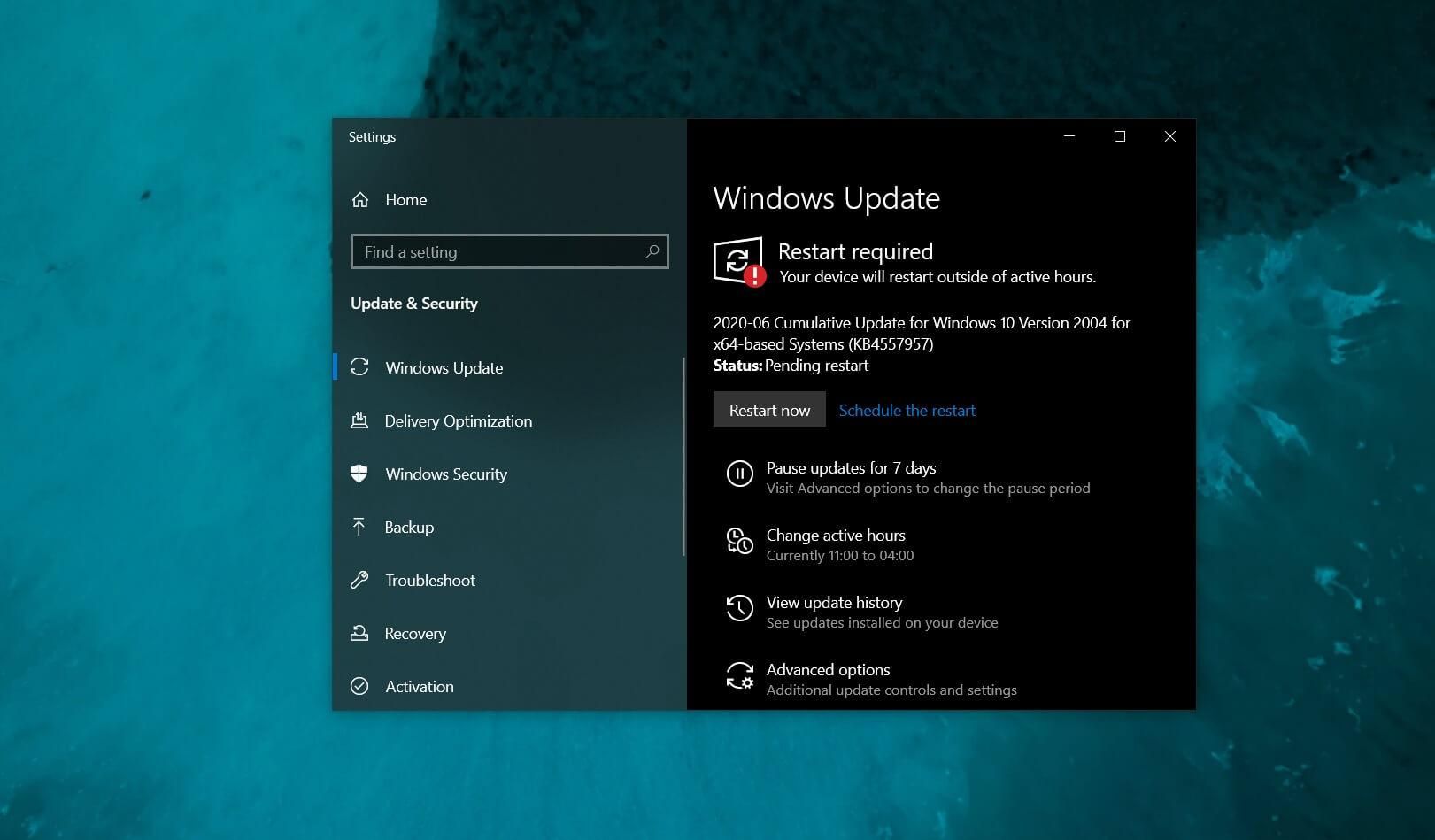Click the Windows Security shield icon
Viewport: 1435px width, 840px height.
pos(359,474)
